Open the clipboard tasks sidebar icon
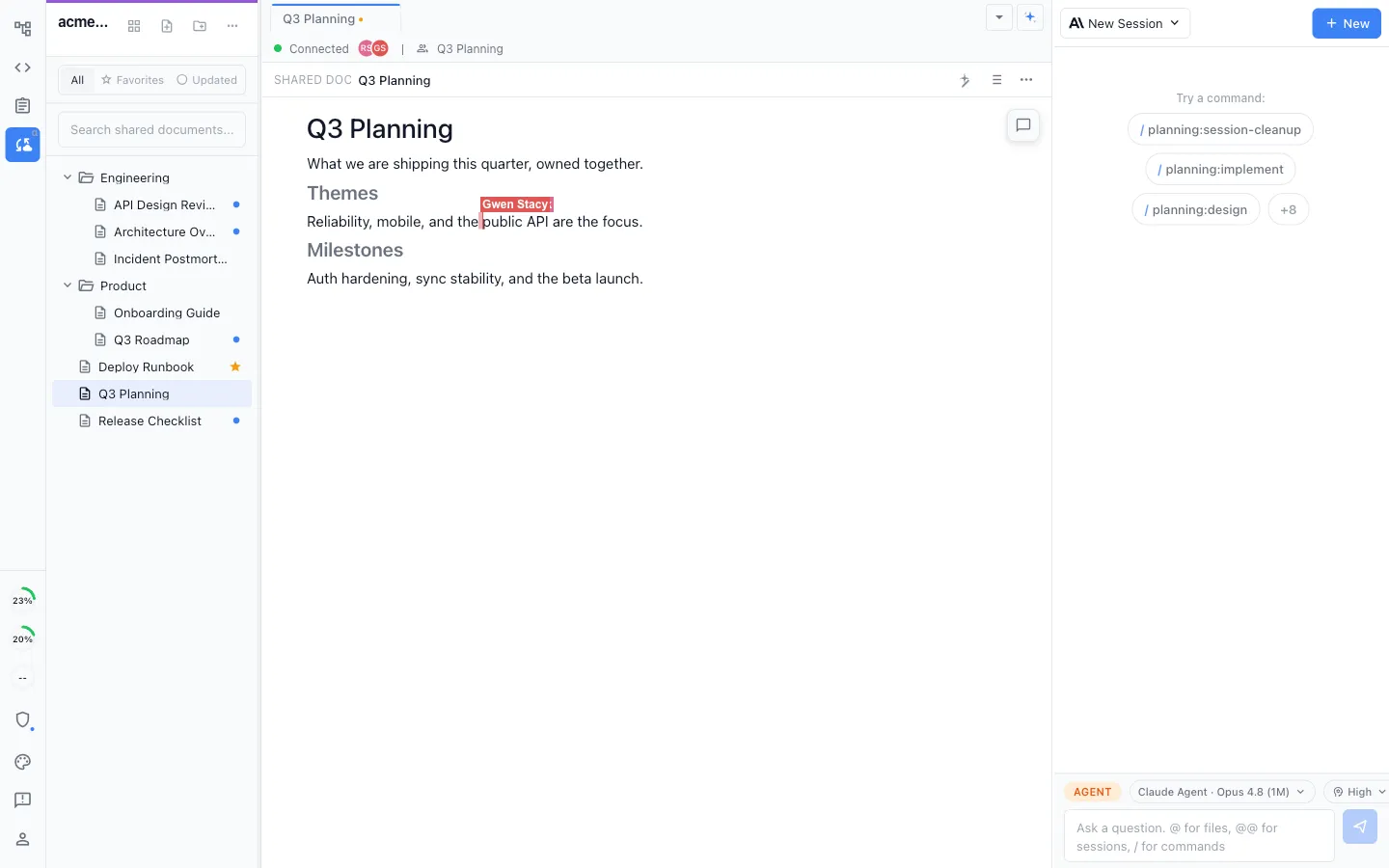Viewport: 1389px width, 868px height. pyautogui.click(x=22, y=106)
